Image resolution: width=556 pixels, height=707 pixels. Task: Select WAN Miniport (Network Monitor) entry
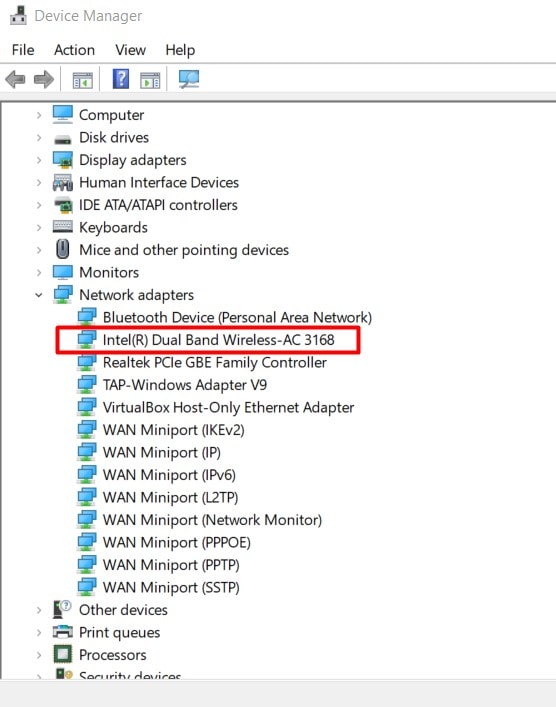(212, 520)
